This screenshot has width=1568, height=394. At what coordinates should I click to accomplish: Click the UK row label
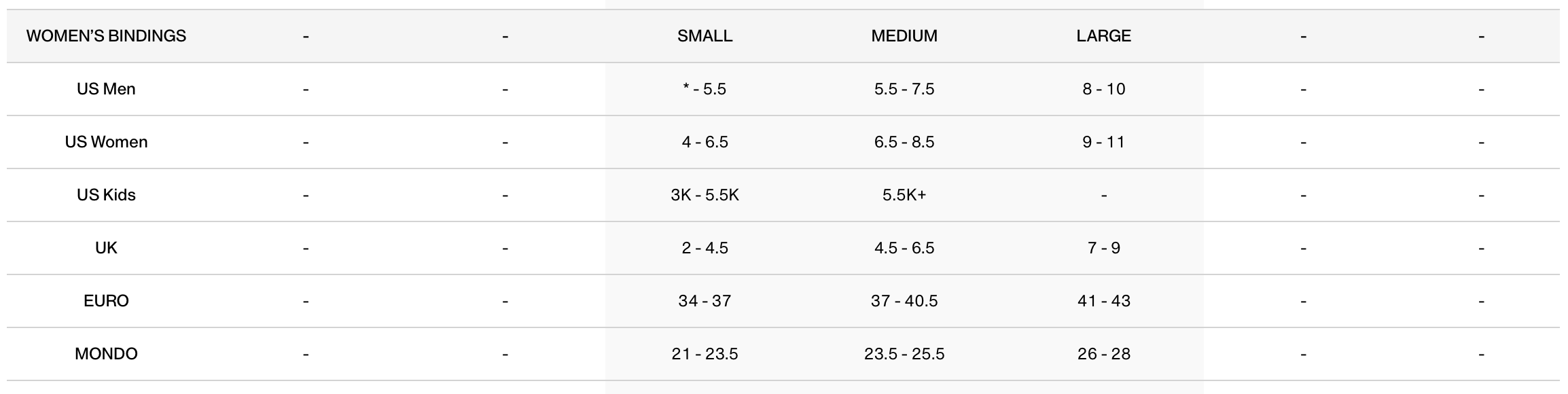106,248
